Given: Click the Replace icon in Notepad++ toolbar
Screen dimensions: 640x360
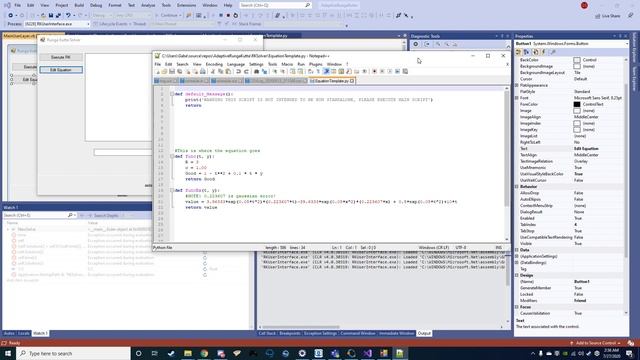Looking at the screenshot, I should [264, 71].
